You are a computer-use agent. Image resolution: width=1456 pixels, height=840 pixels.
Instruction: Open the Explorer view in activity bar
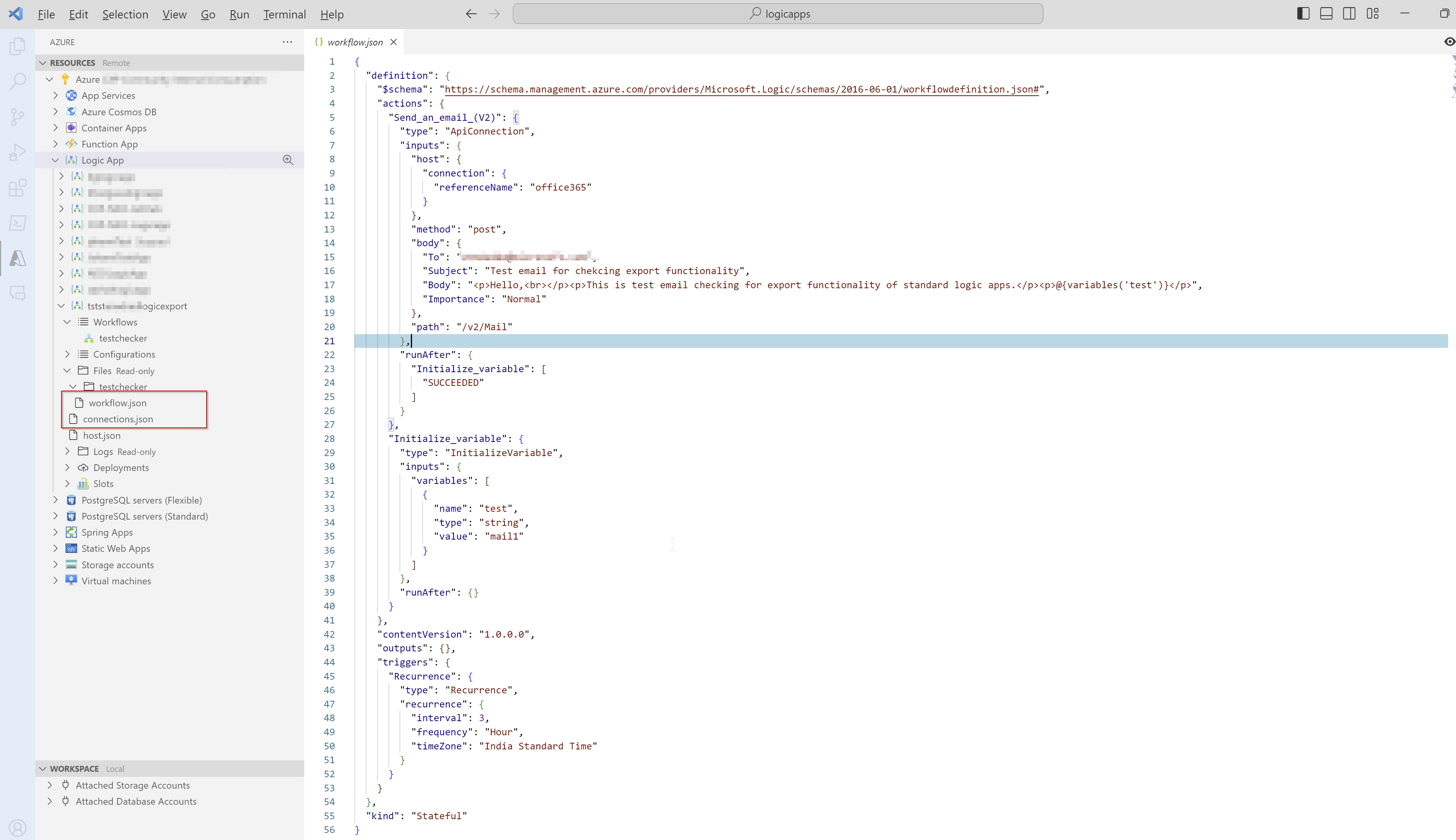tap(17, 46)
